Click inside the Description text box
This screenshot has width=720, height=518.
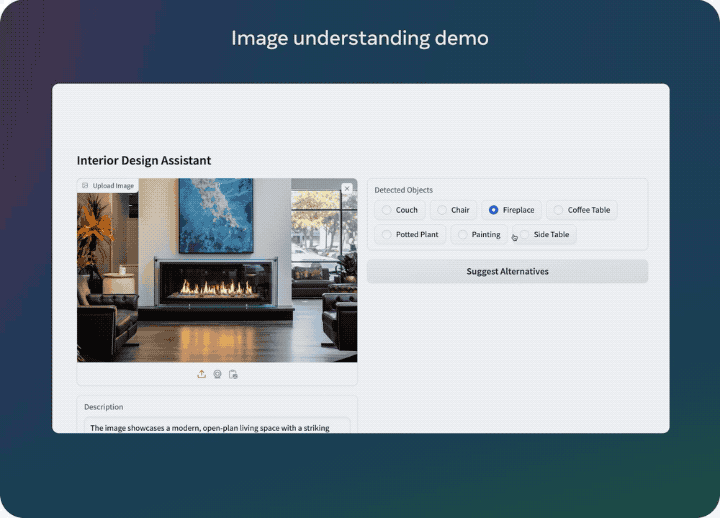click(x=217, y=427)
